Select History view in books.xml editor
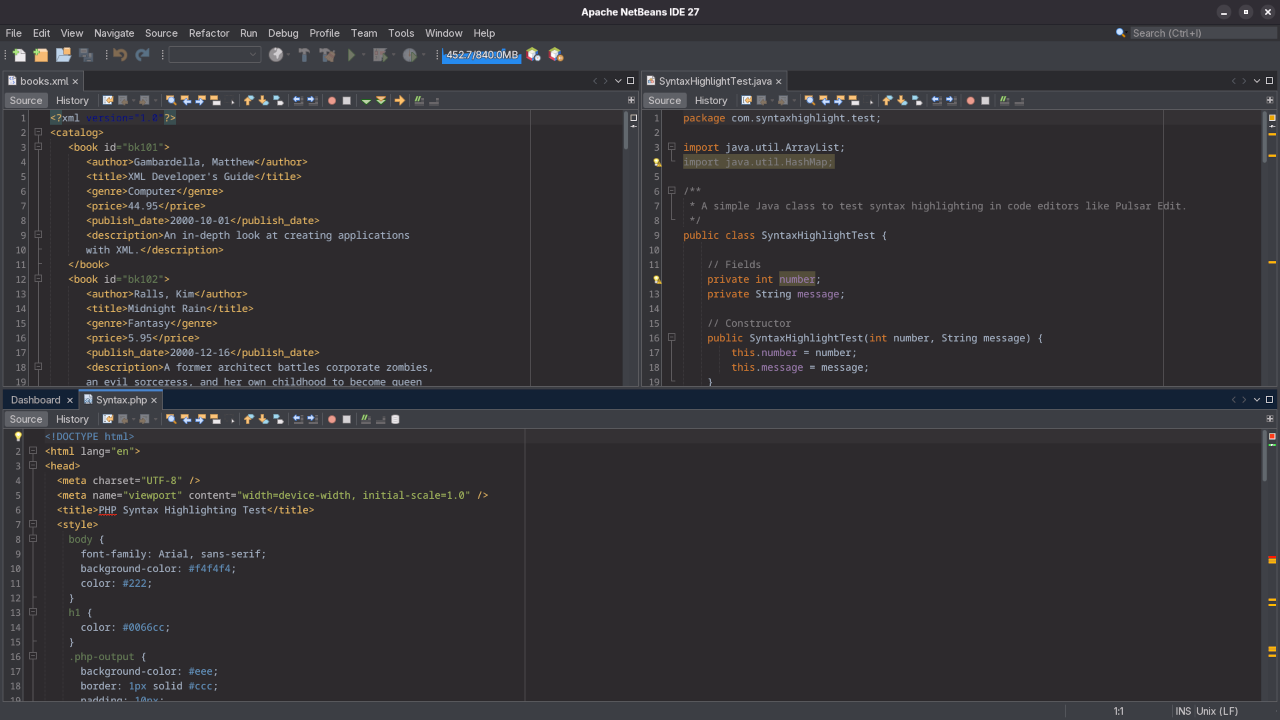 pyautogui.click(x=72, y=100)
